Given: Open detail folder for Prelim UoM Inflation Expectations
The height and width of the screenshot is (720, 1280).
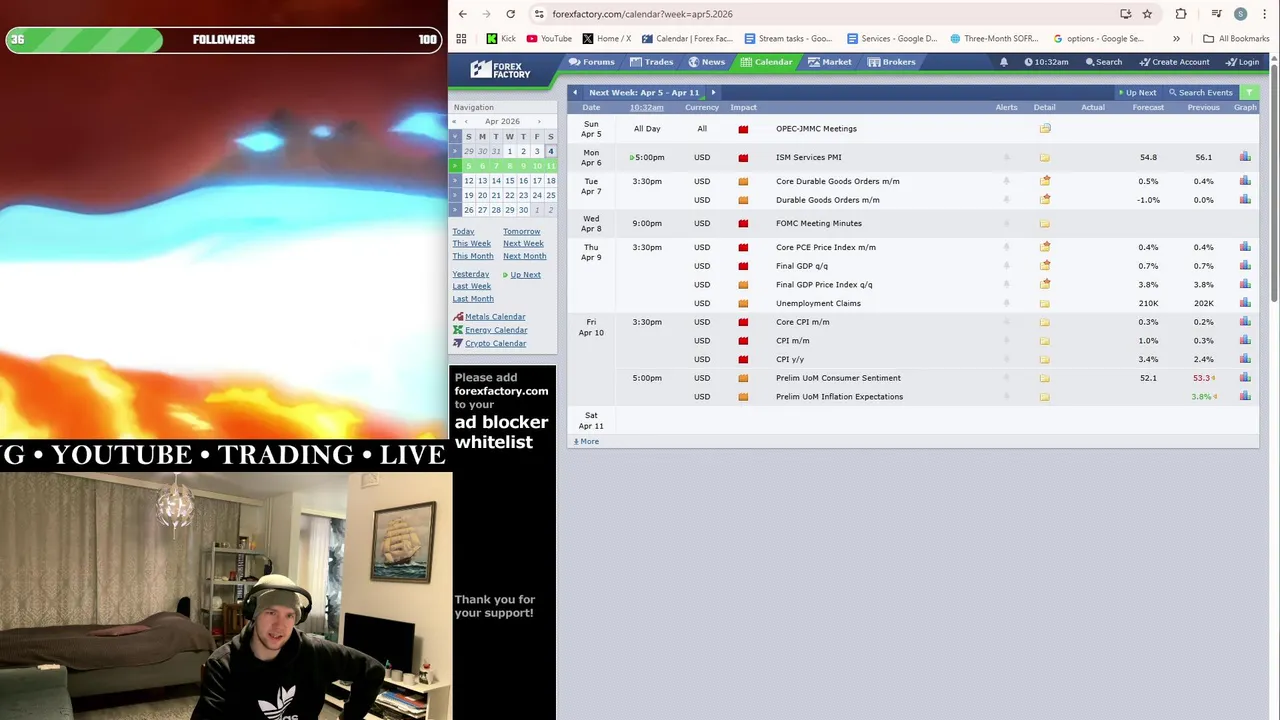Looking at the screenshot, I should click(x=1045, y=397).
